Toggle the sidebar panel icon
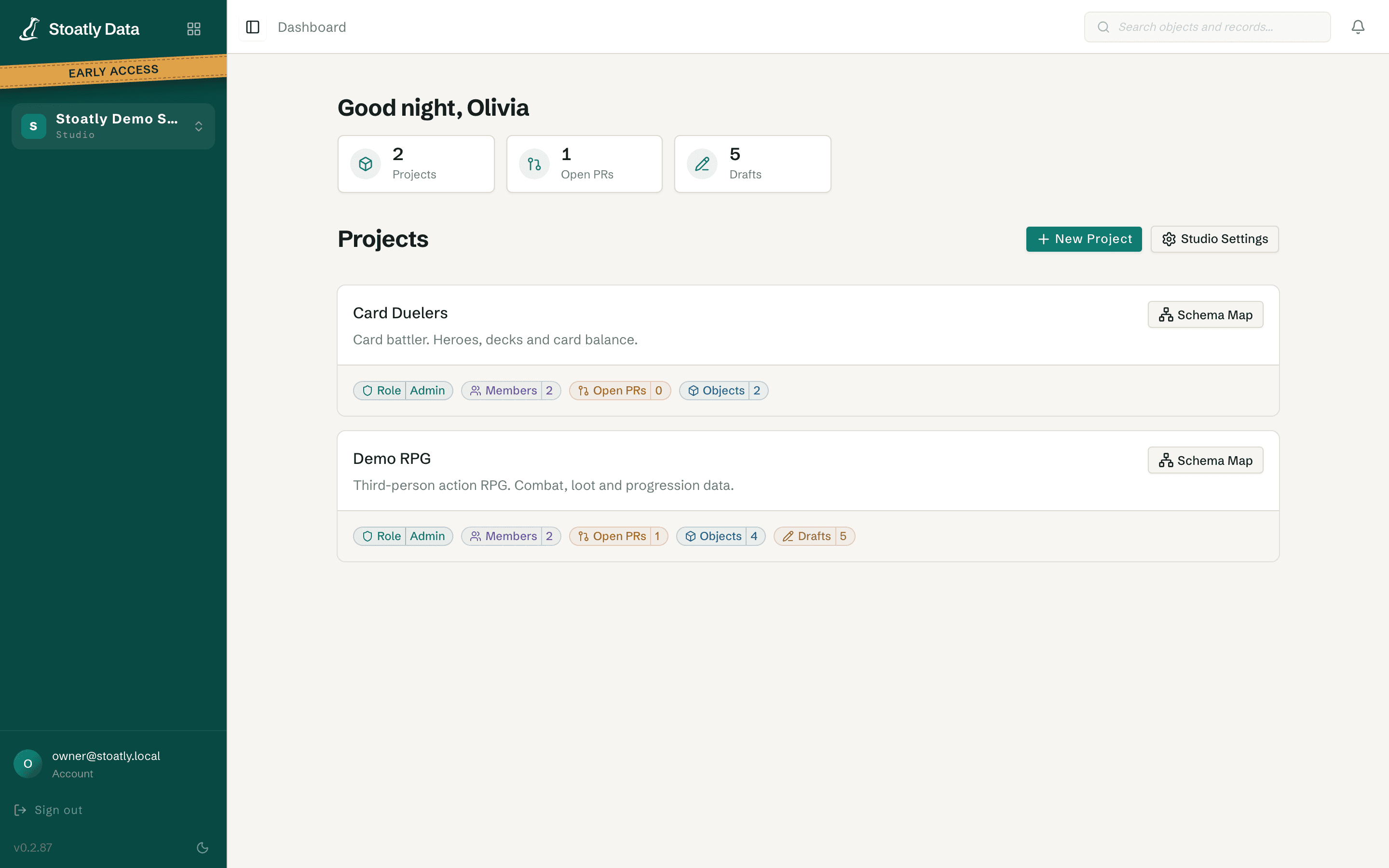This screenshot has width=1389, height=868. pyautogui.click(x=253, y=27)
